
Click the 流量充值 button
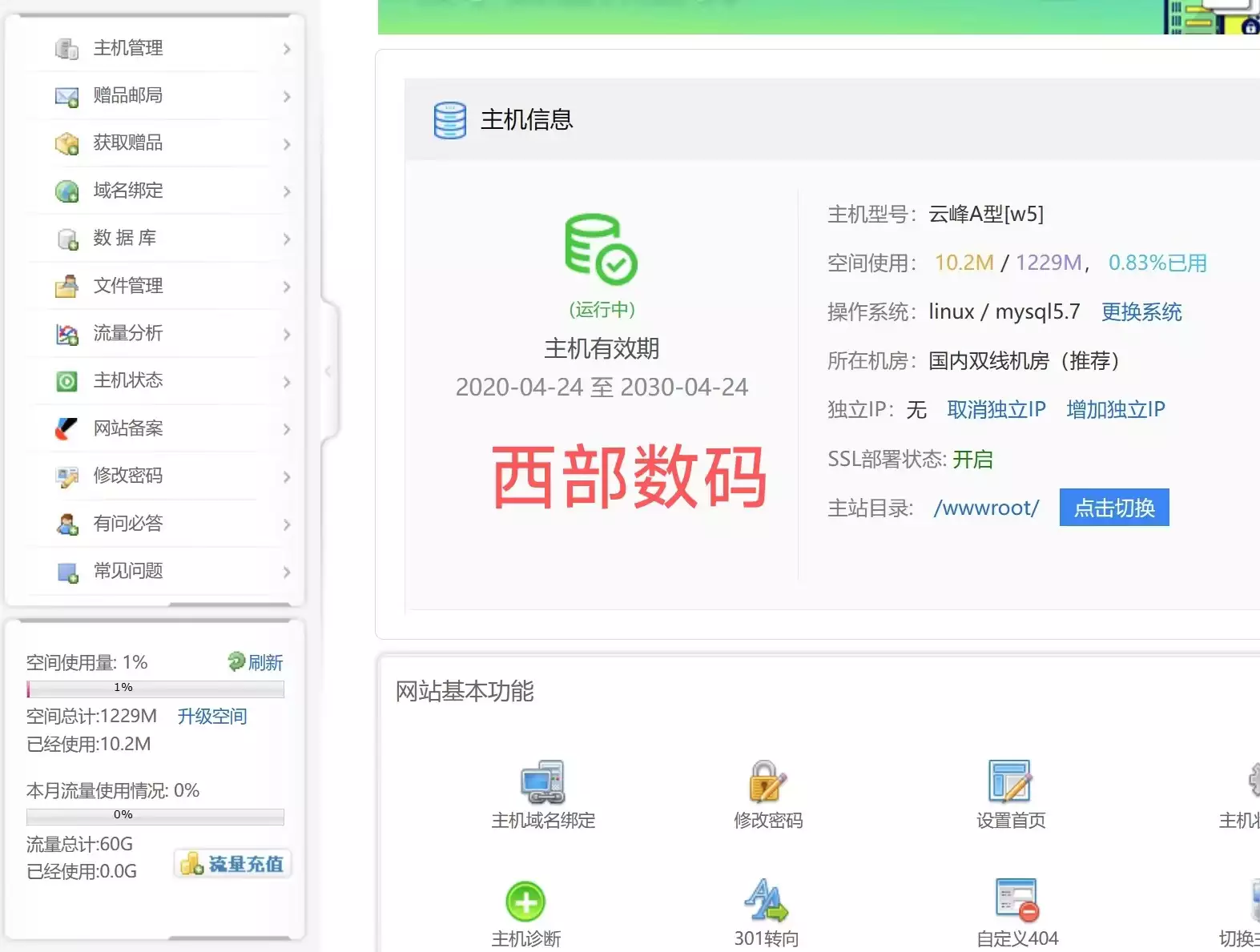tap(232, 864)
